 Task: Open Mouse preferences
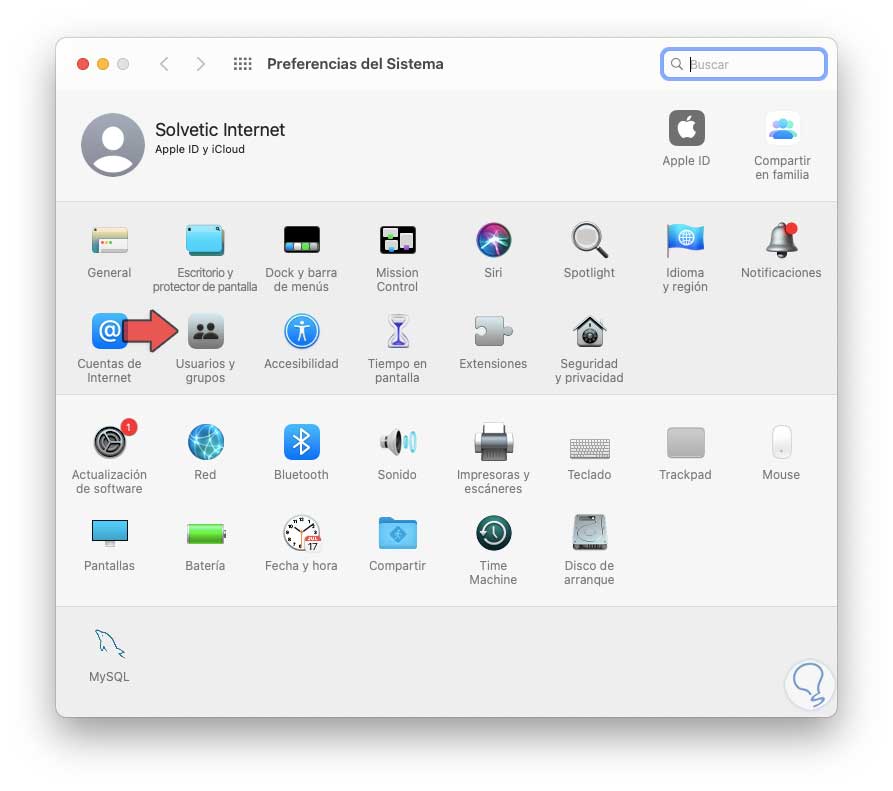[x=781, y=442]
